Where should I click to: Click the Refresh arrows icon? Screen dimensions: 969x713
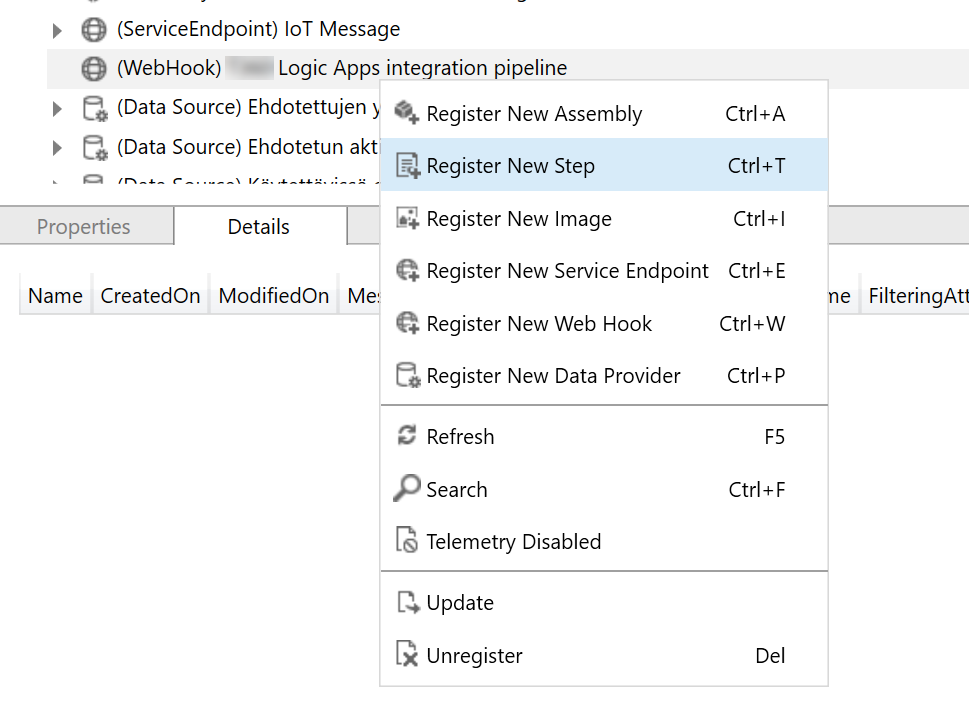coord(407,436)
